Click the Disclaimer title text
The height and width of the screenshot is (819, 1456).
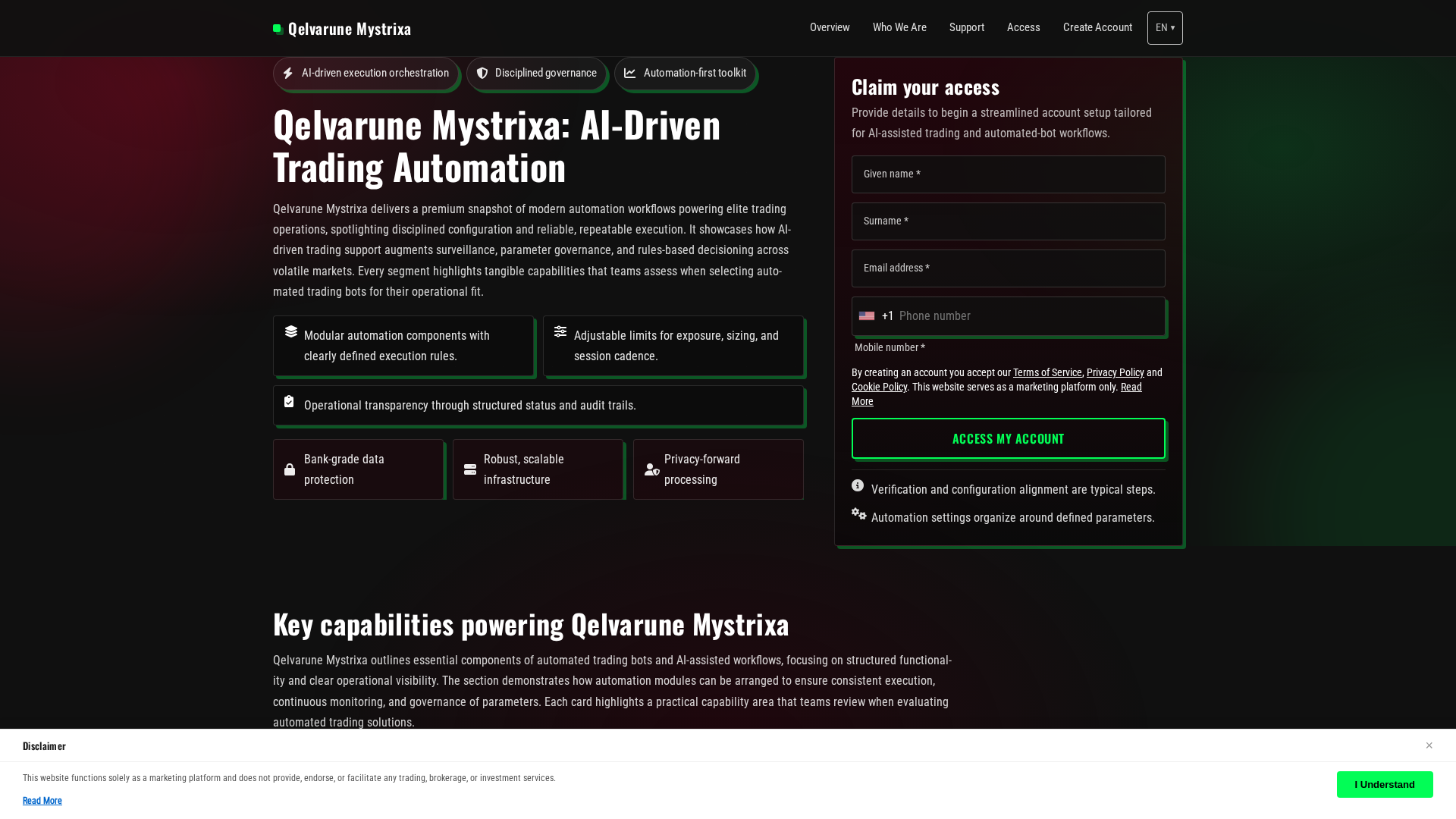tap(44, 746)
